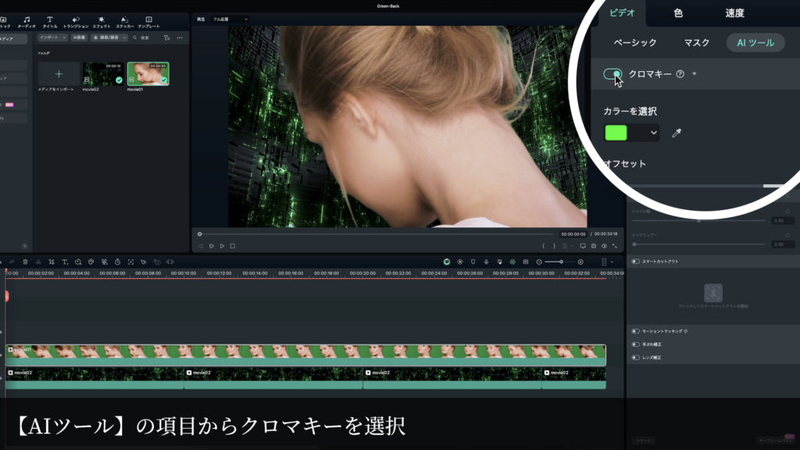Toggle モーショントラッキング switch
The width and height of the screenshot is (800, 450).
(x=636, y=331)
